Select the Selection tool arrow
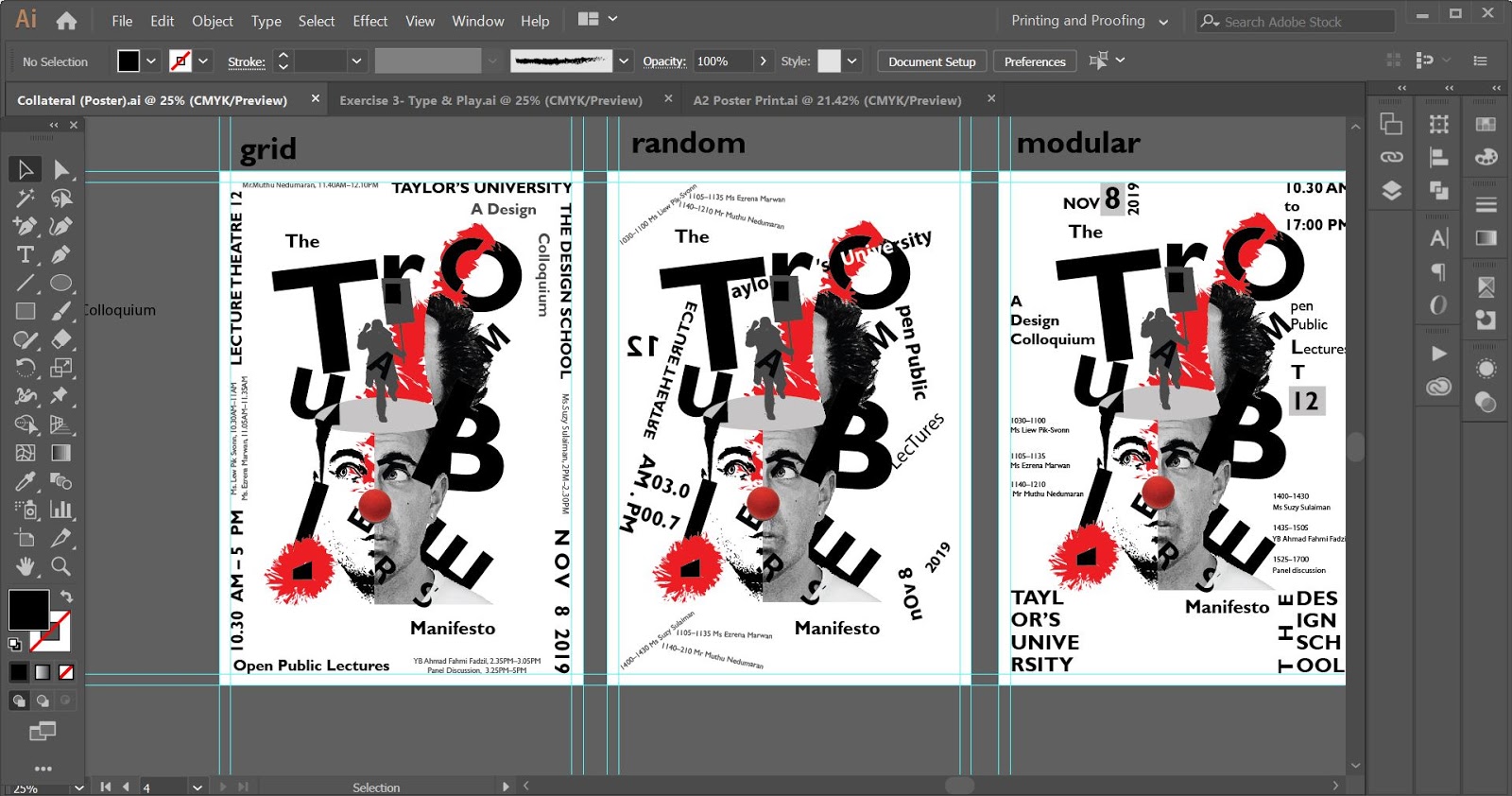This screenshot has height=796, width=1512. click(26, 169)
